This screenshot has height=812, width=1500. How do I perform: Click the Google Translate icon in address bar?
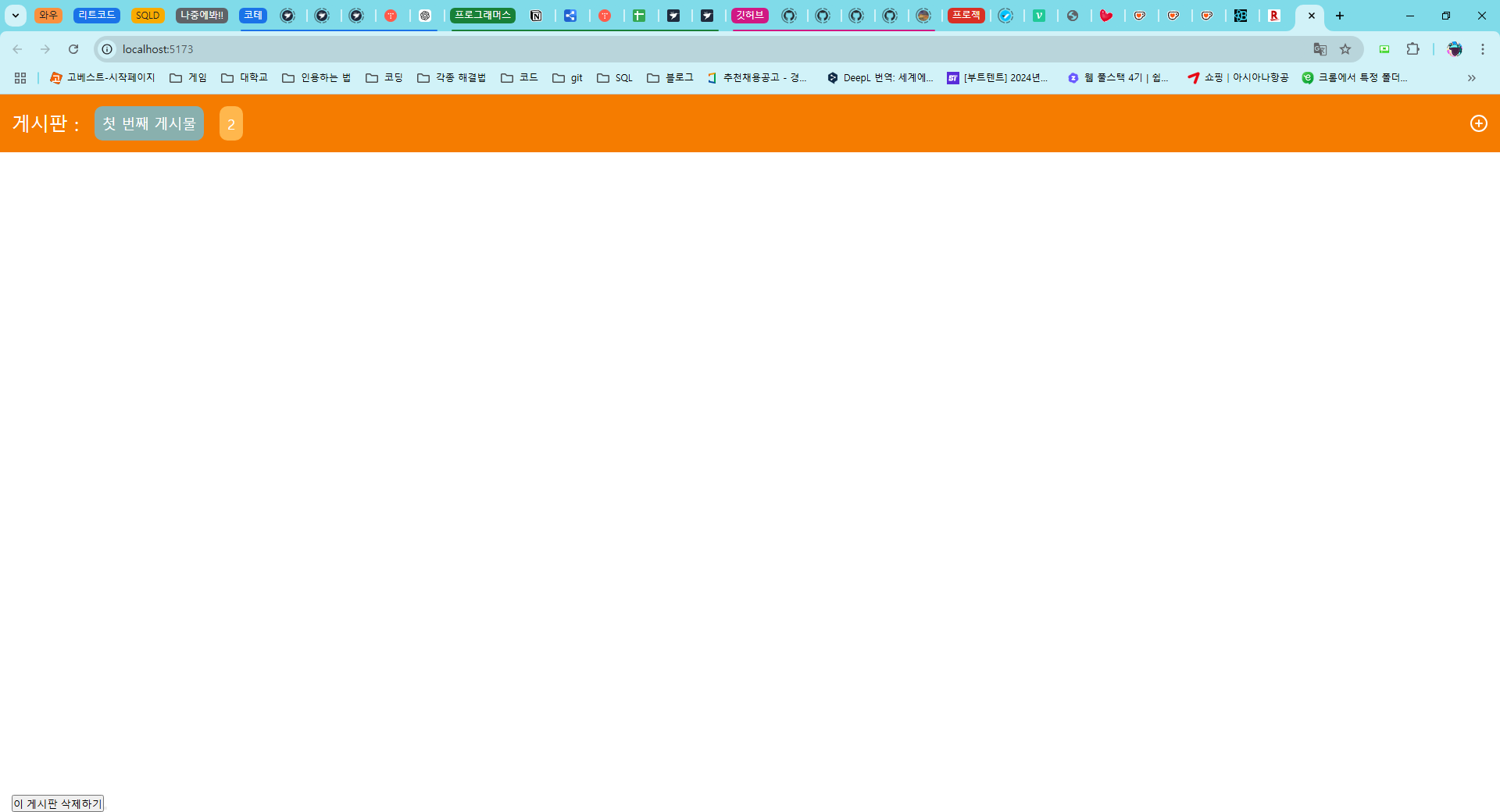1320,49
